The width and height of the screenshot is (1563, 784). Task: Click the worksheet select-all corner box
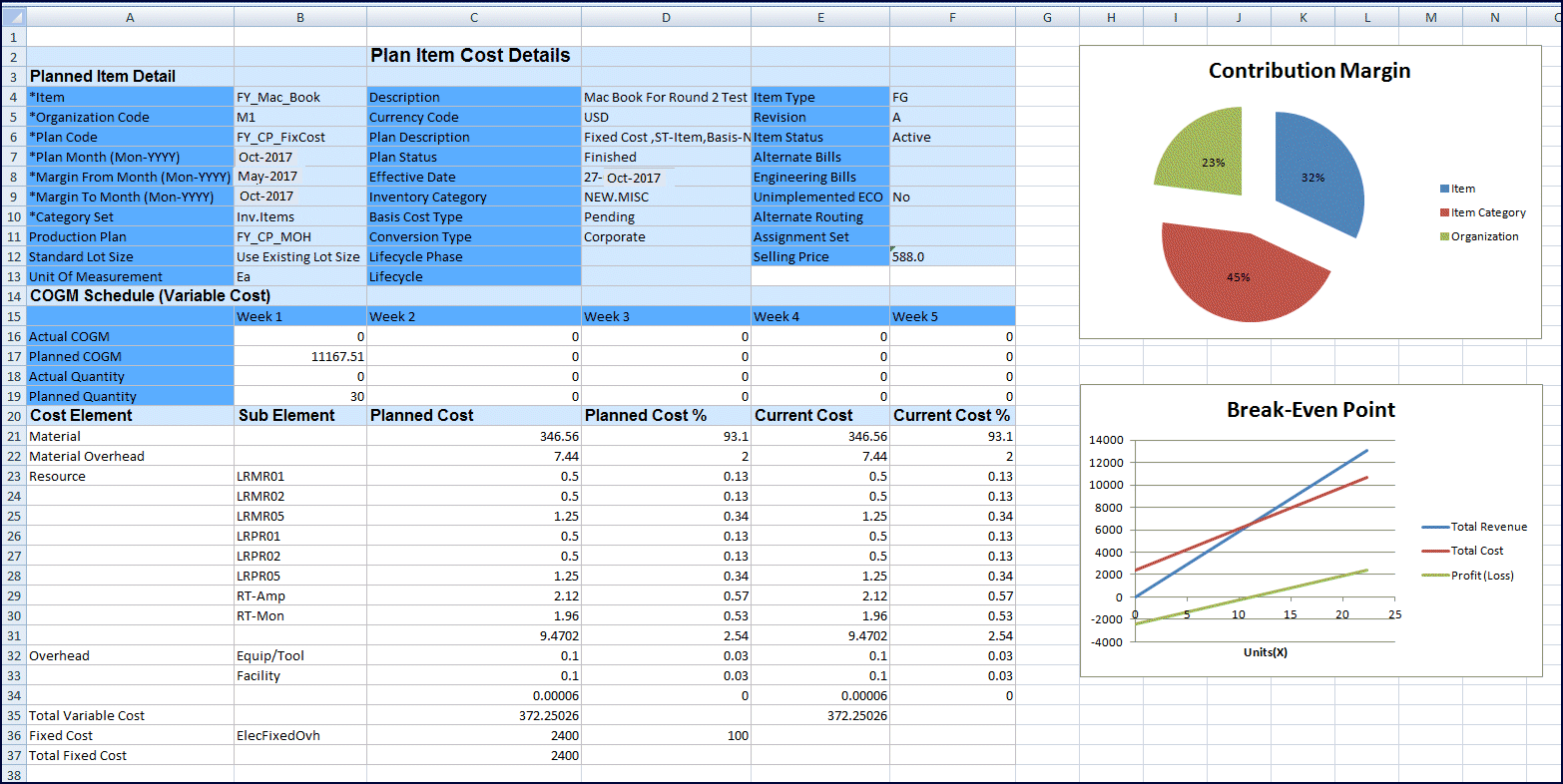click(x=13, y=17)
